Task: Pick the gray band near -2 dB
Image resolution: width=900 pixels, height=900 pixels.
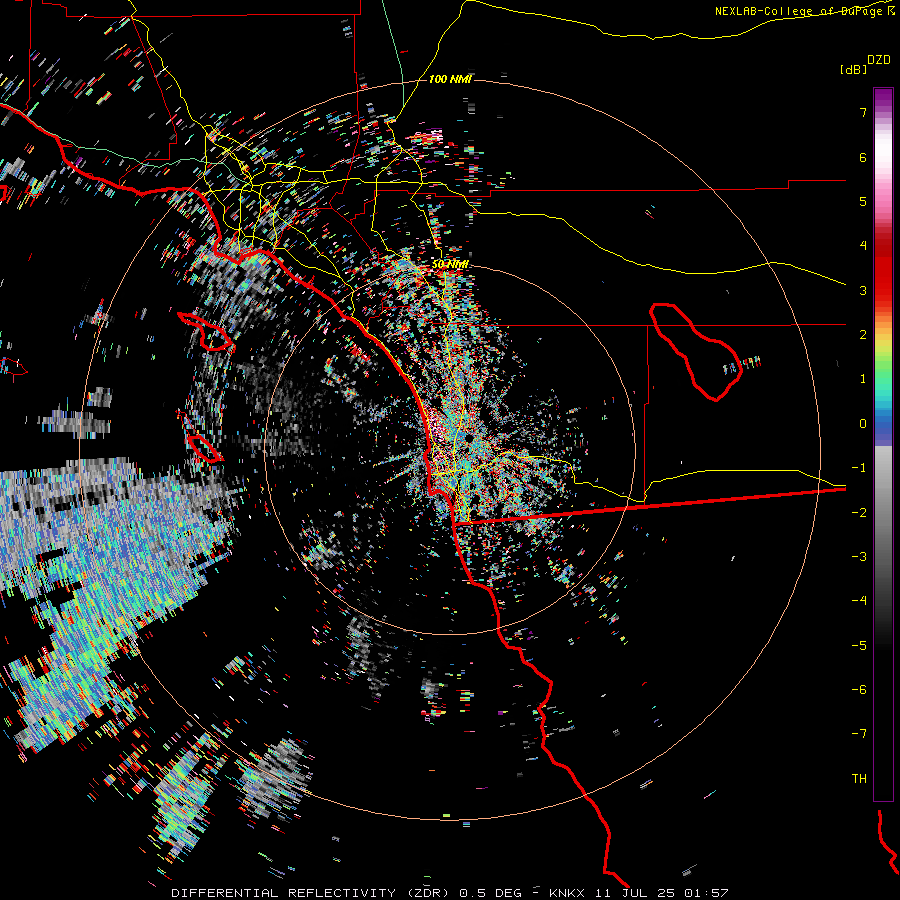Action: [883, 513]
